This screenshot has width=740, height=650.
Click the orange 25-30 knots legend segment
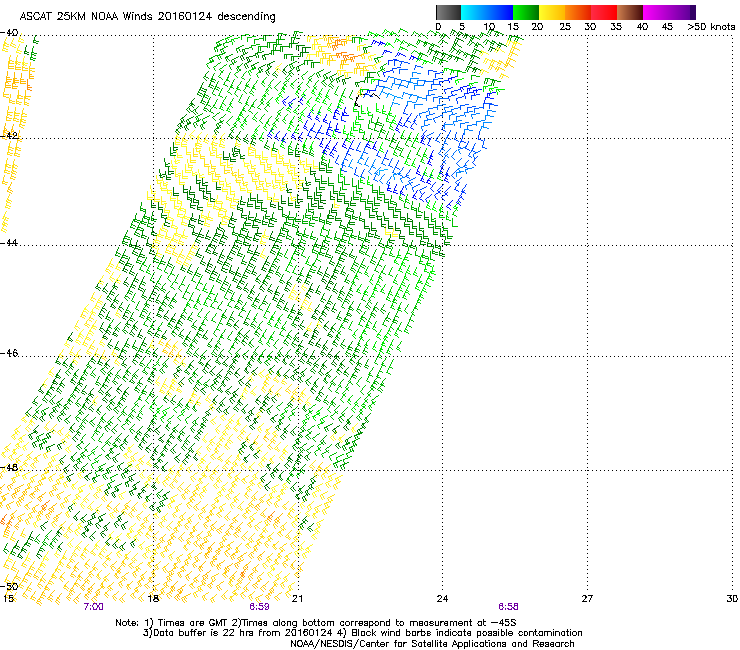pos(578,12)
